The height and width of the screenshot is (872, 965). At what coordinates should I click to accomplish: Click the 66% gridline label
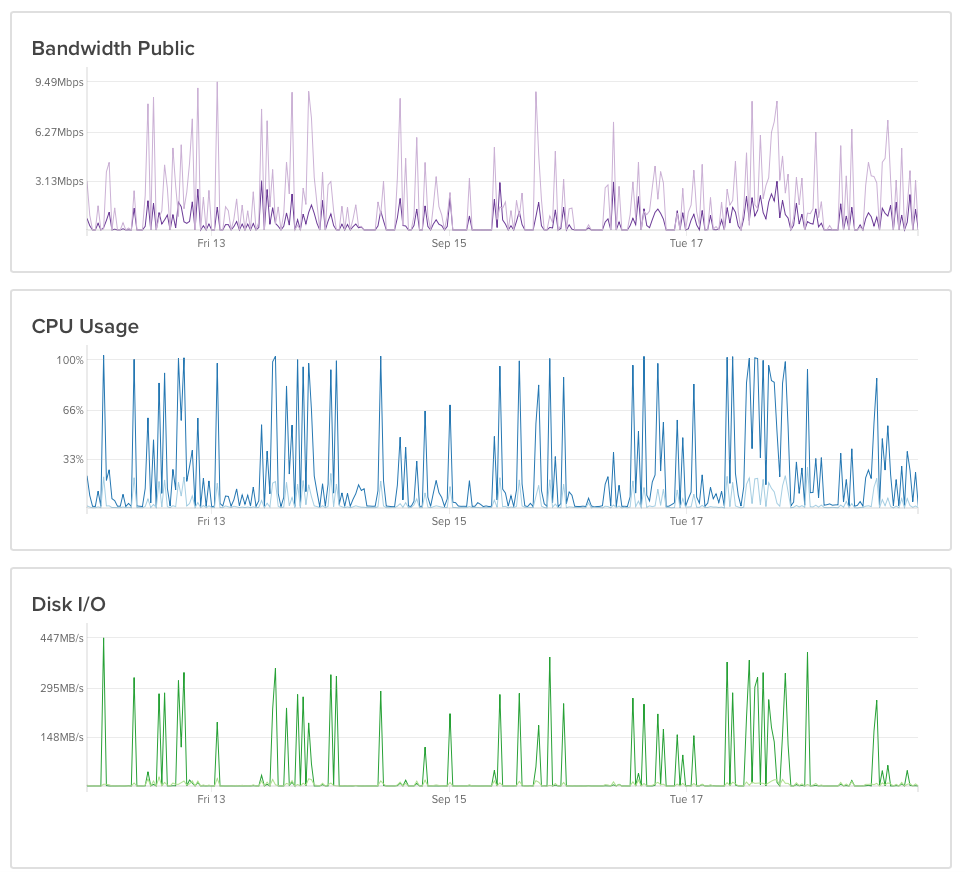click(x=71, y=409)
